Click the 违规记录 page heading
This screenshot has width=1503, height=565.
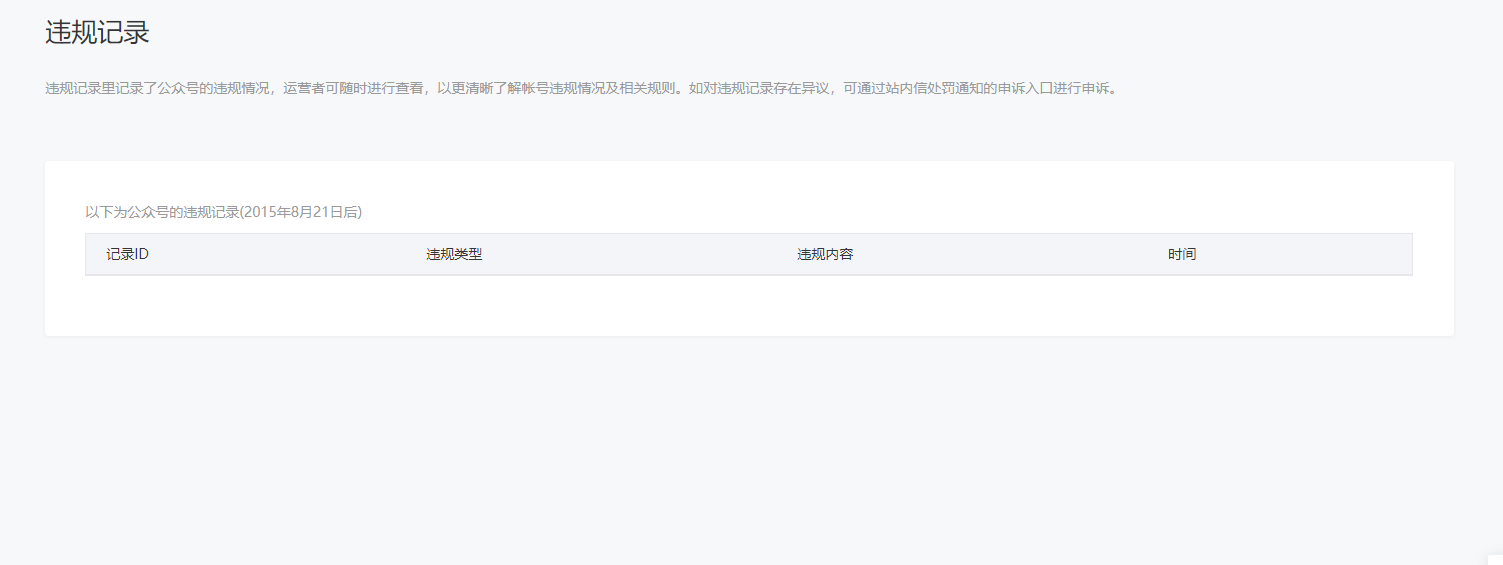(x=97, y=32)
